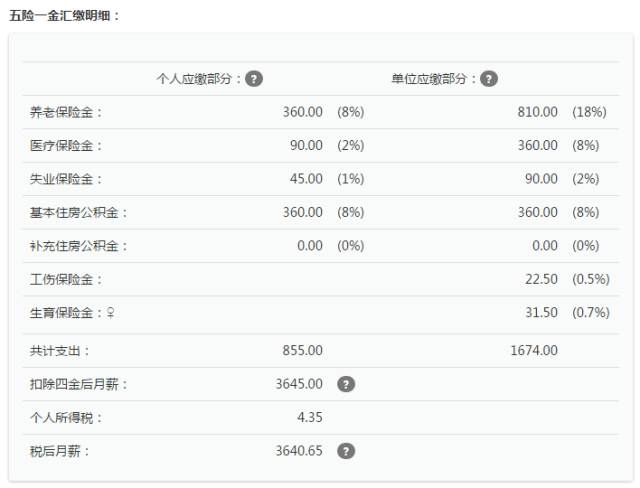The width and height of the screenshot is (640, 488).
Task: Click help icon next to 个人应缴部分
Action: coord(254,79)
